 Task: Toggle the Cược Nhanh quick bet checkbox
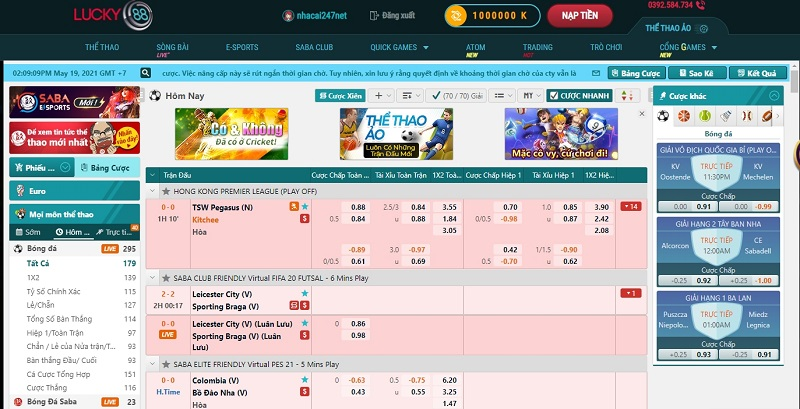click(553, 95)
